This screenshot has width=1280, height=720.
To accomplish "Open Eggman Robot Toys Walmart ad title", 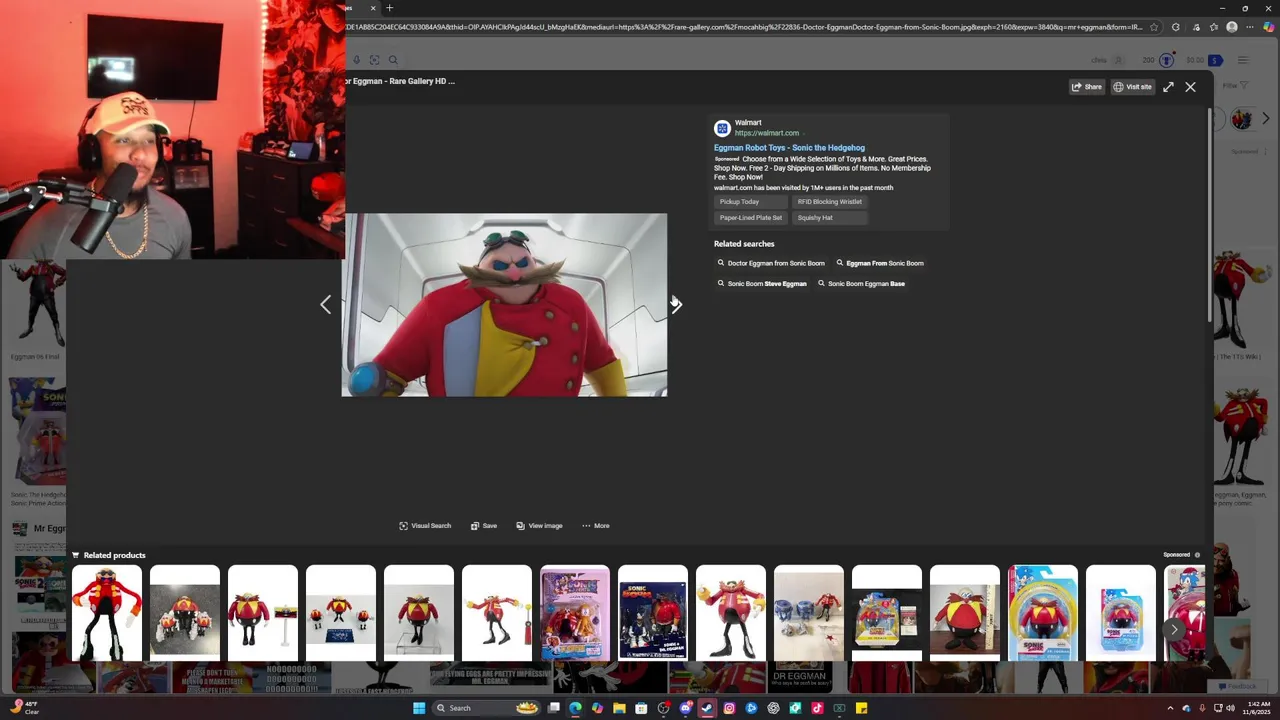I will click(x=789, y=148).
